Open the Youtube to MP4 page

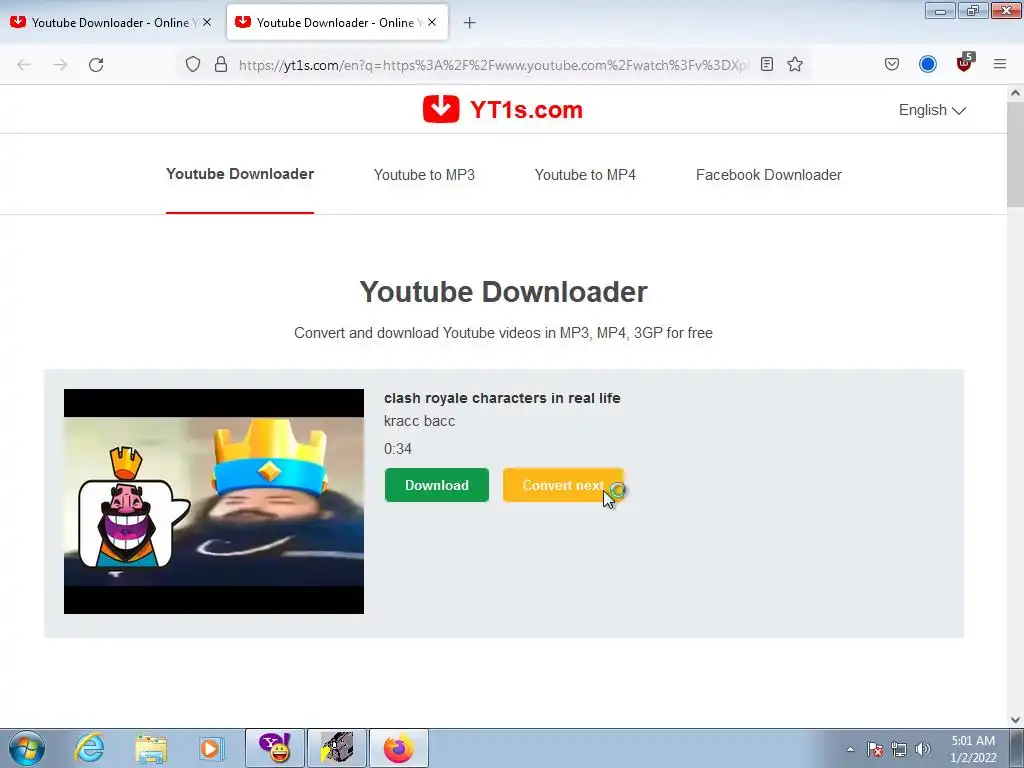585,175
